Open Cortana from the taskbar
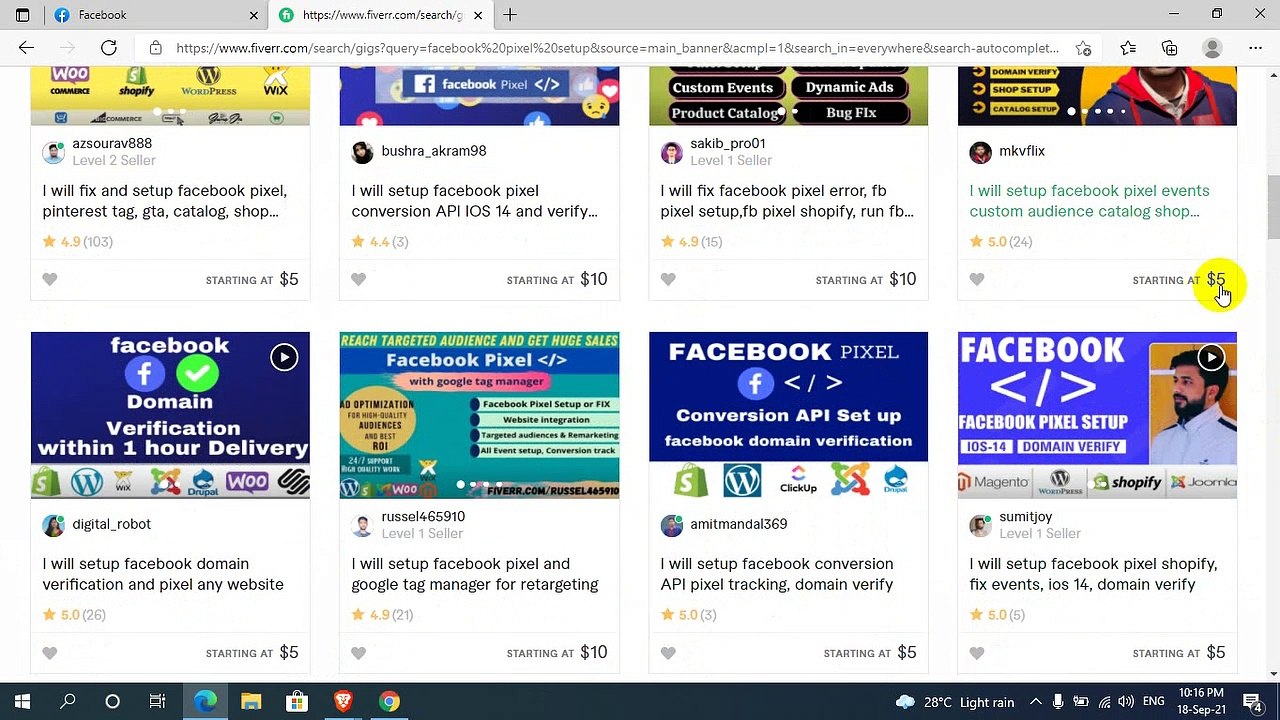The height and width of the screenshot is (720, 1280). coord(112,702)
